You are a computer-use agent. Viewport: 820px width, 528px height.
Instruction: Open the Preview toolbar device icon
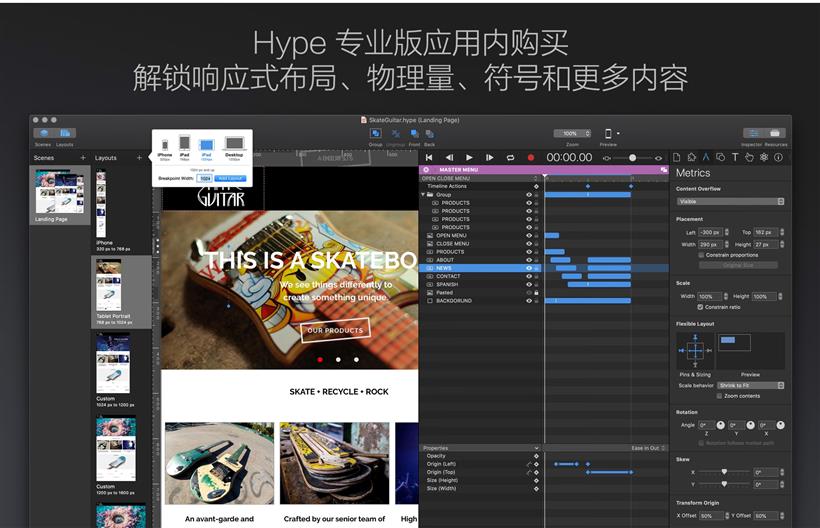(608, 133)
